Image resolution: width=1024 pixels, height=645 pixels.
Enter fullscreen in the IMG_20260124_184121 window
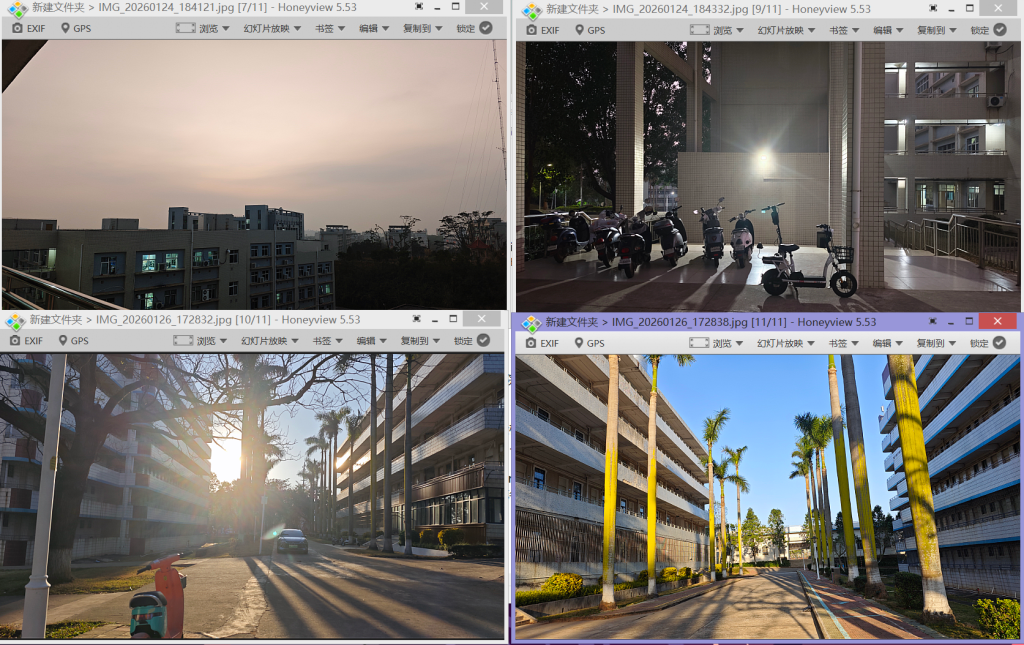coord(419,7)
